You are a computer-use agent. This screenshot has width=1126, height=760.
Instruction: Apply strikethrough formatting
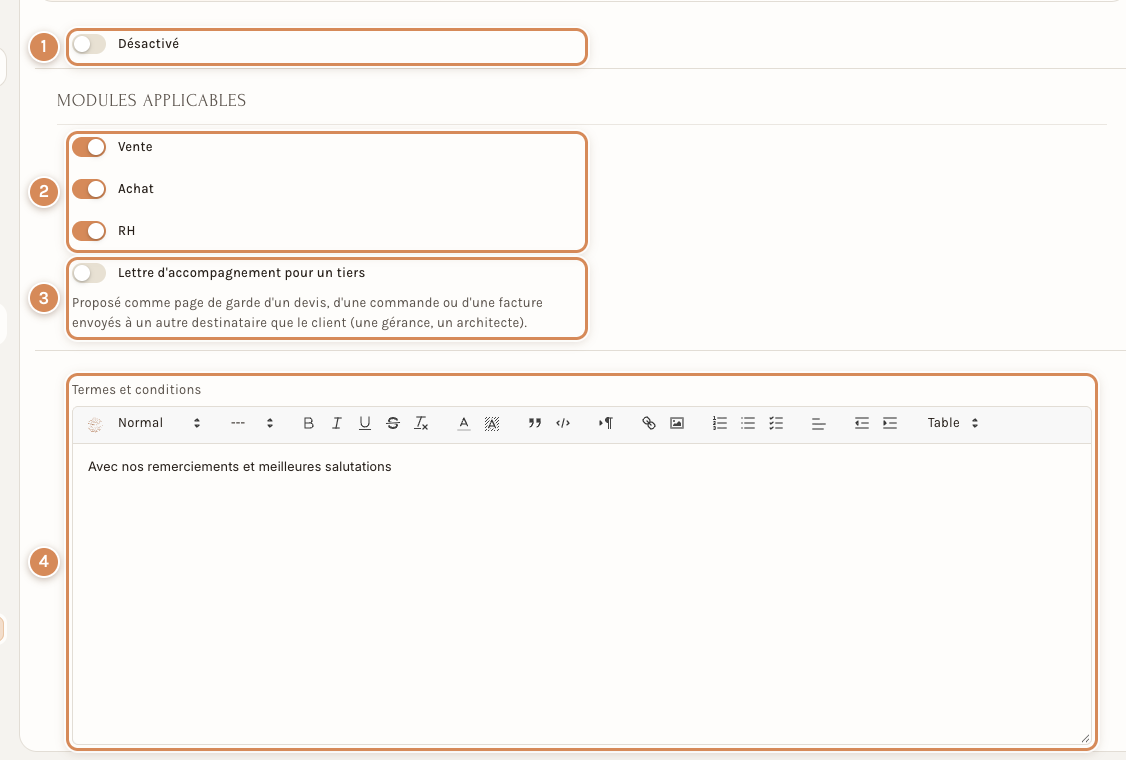393,423
